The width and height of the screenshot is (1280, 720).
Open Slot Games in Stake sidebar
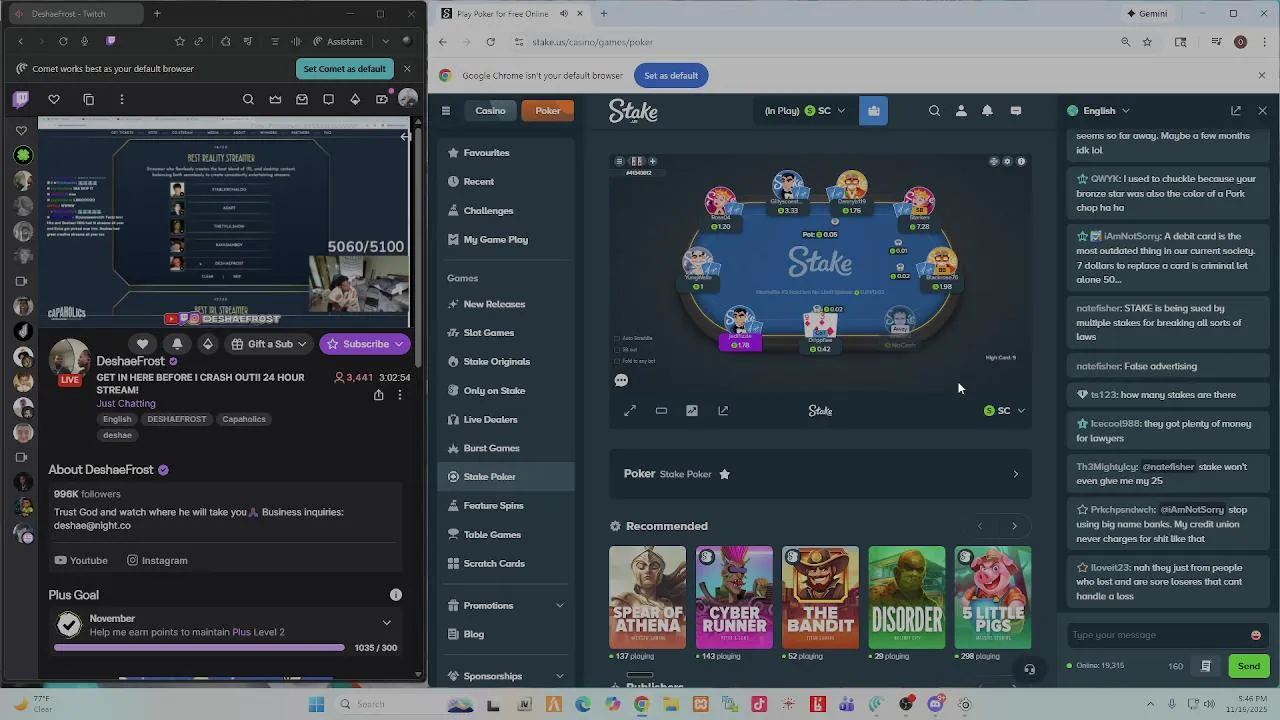click(506, 333)
